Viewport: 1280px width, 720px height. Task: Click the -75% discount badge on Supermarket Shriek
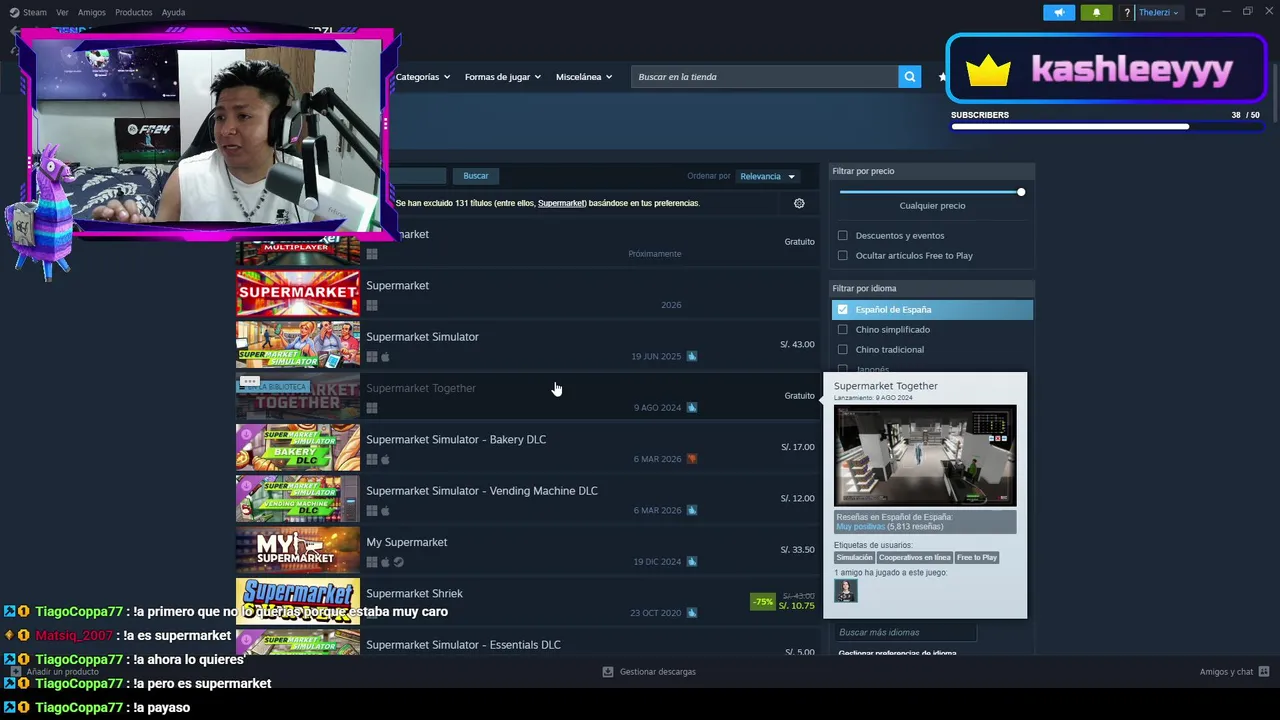pyautogui.click(x=763, y=602)
